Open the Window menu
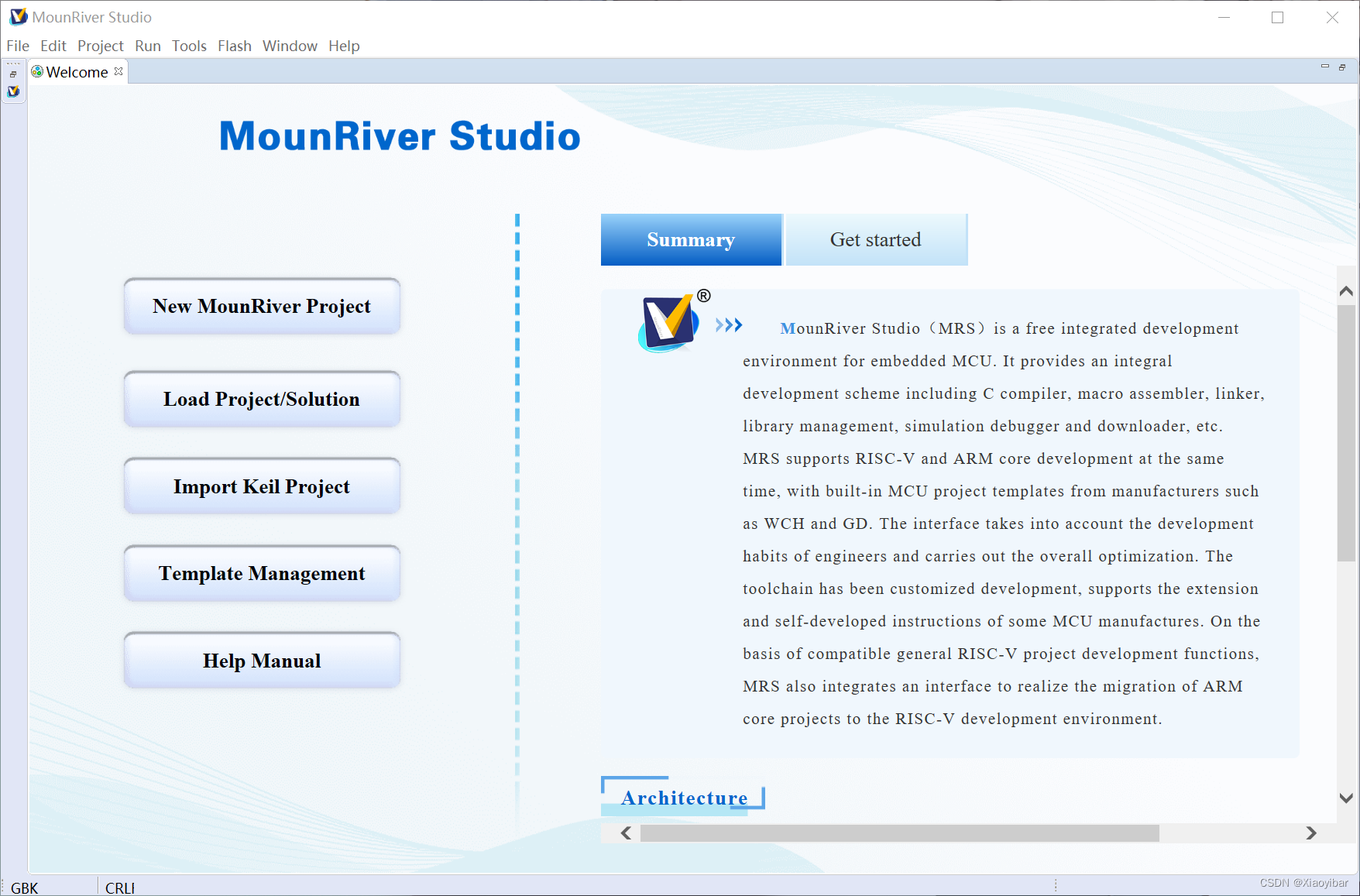Viewport: 1360px width, 896px height. point(290,46)
